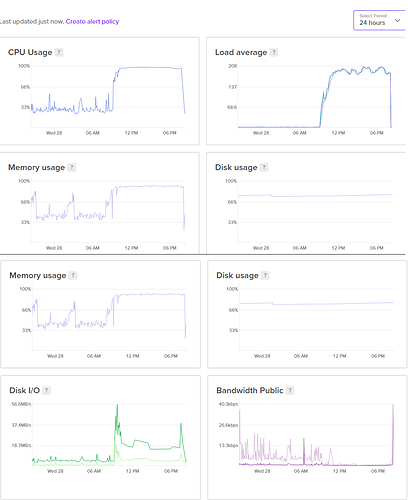Click help icon of Disk usage card below Load average
The height and width of the screenshot is (500, 408).
click(264, 167)
